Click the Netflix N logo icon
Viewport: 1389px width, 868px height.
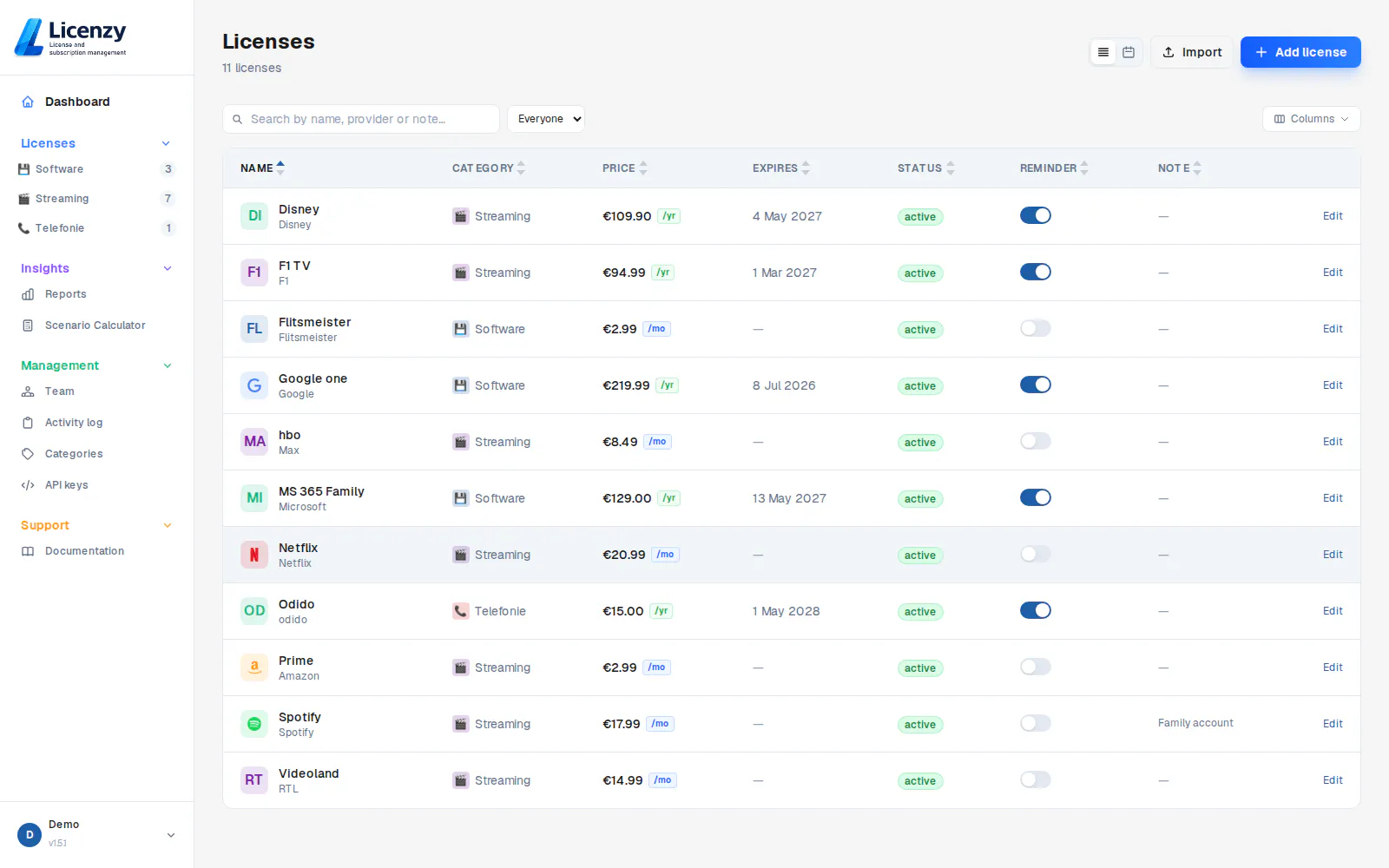(x=254, y=555)
